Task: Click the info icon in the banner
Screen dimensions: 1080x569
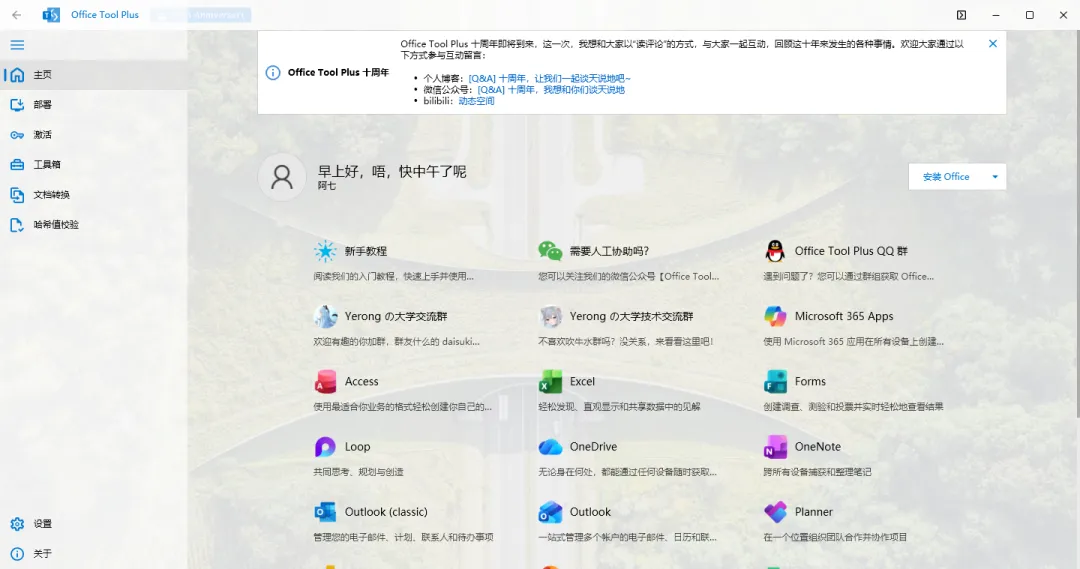Action: [x=273, y=72]
